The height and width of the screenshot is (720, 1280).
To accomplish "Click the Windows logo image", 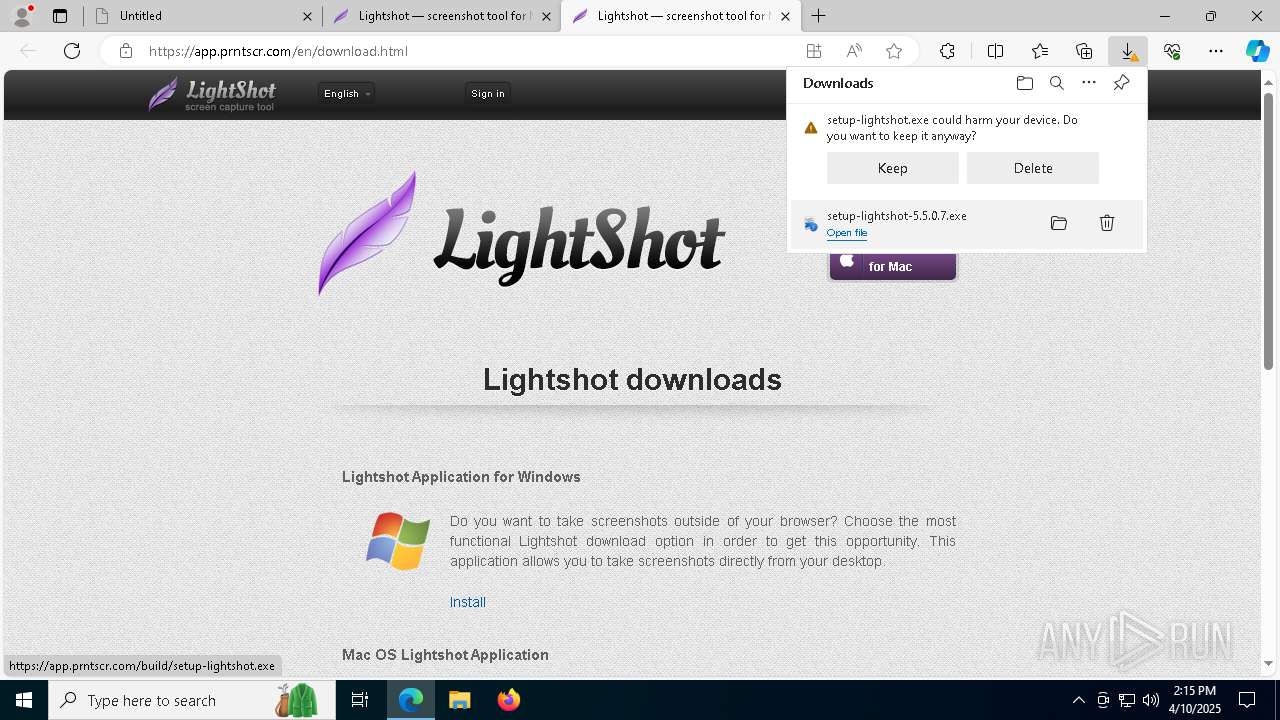I will [x=398, y=541].
